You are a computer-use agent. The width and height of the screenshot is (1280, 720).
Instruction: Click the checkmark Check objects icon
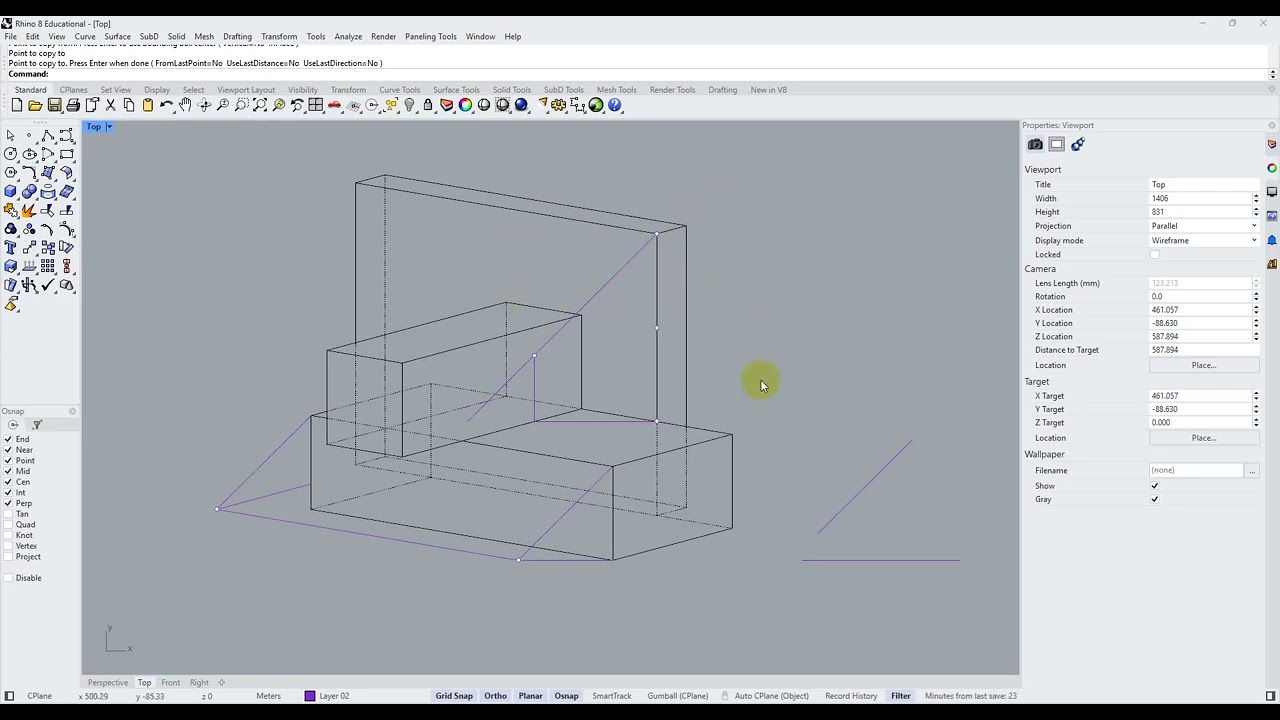[48, 285]
